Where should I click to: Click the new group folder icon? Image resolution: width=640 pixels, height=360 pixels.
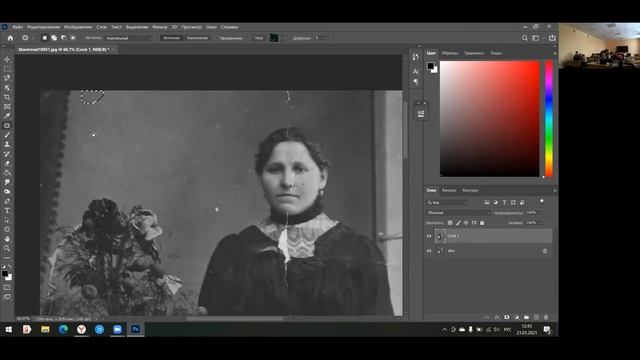click(x=526, y=317)
